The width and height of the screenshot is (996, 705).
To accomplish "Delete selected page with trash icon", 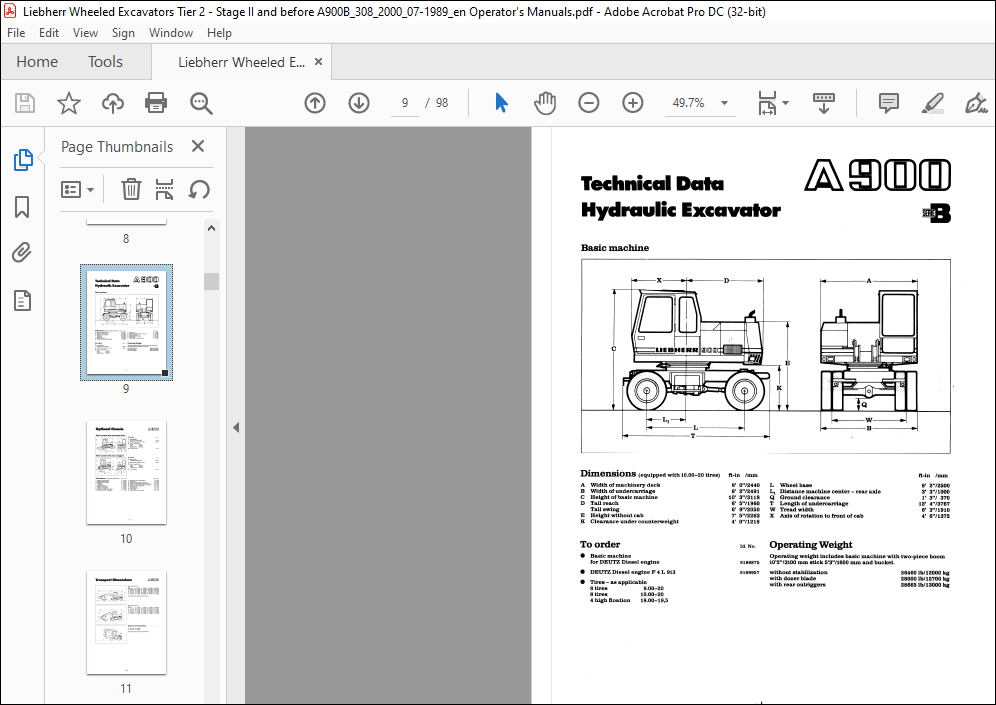I will click(x=131, y=189).
